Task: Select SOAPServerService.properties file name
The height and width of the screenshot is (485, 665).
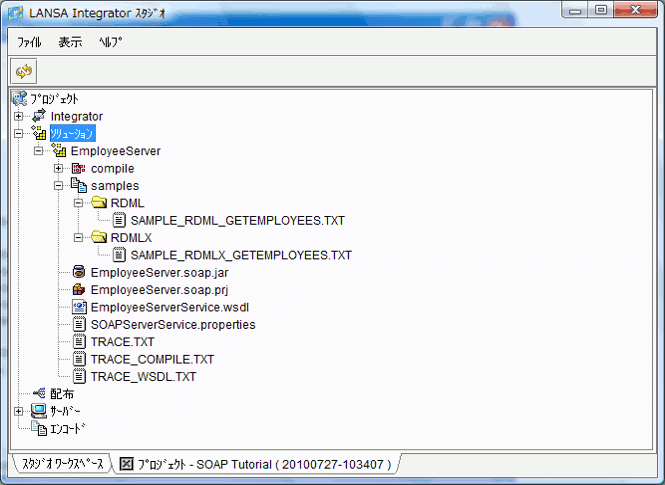Action: (x=173, y=325)
